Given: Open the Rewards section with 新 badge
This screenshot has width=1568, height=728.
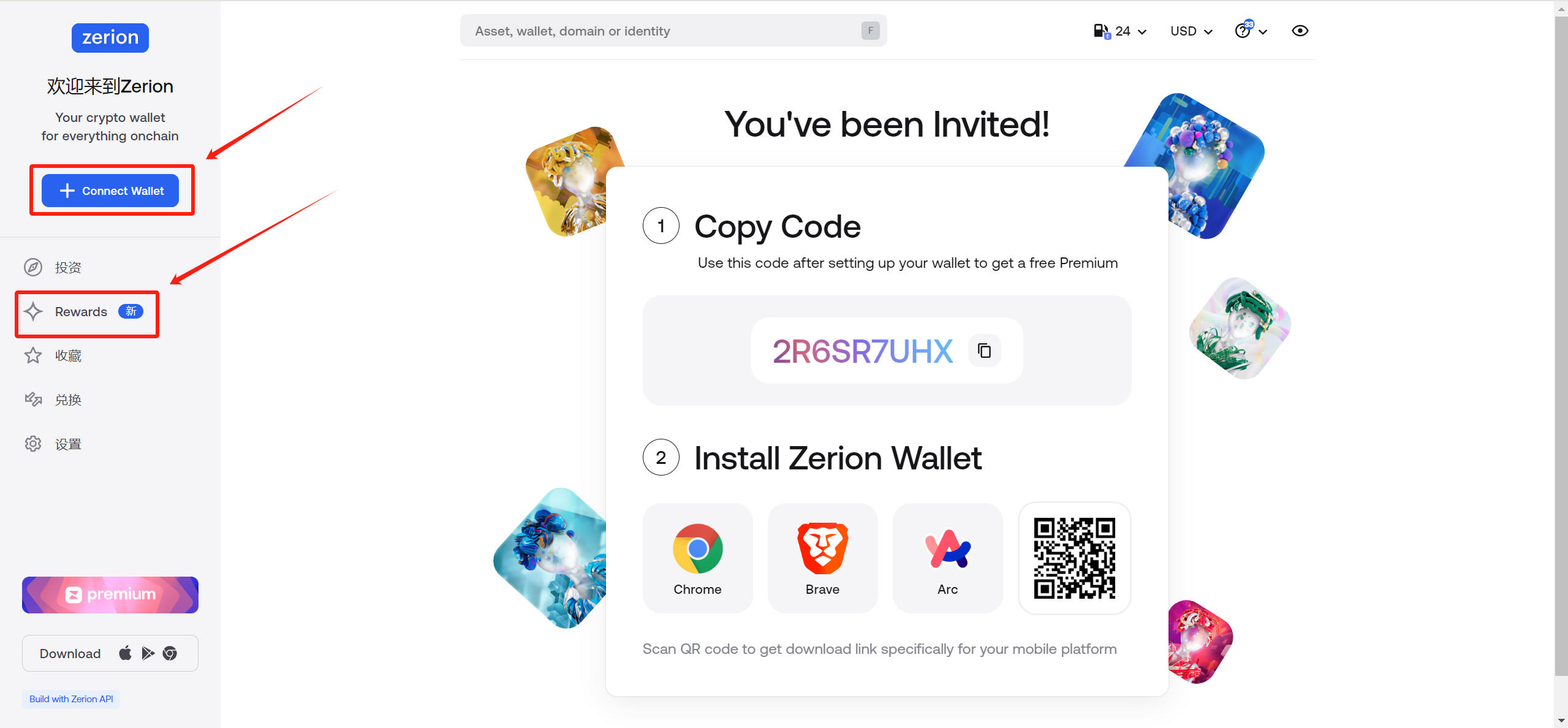Looking at the screenshot, I should click(81, 311).
